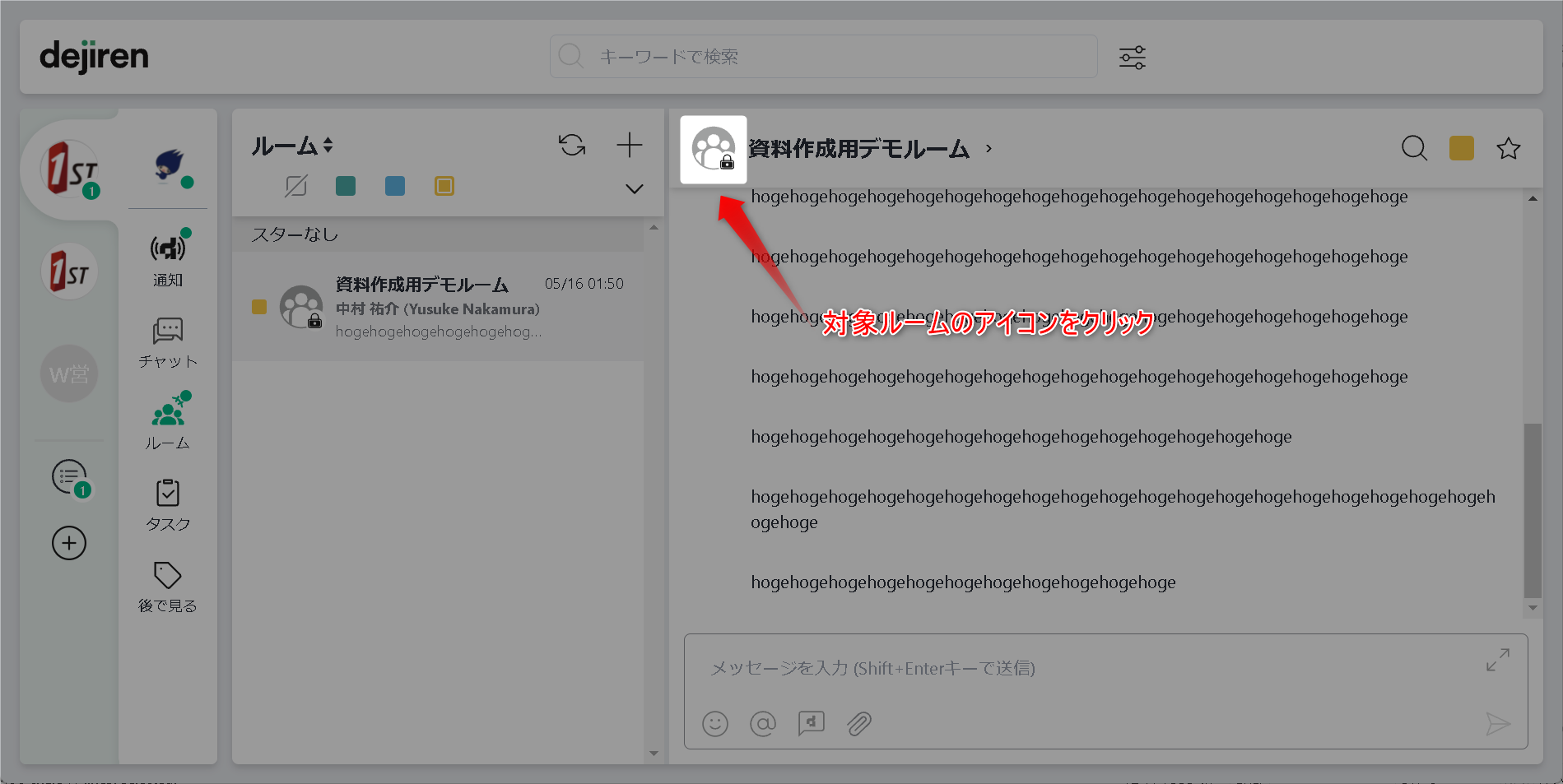Send the message with the arrow button

coord(1497,724)
